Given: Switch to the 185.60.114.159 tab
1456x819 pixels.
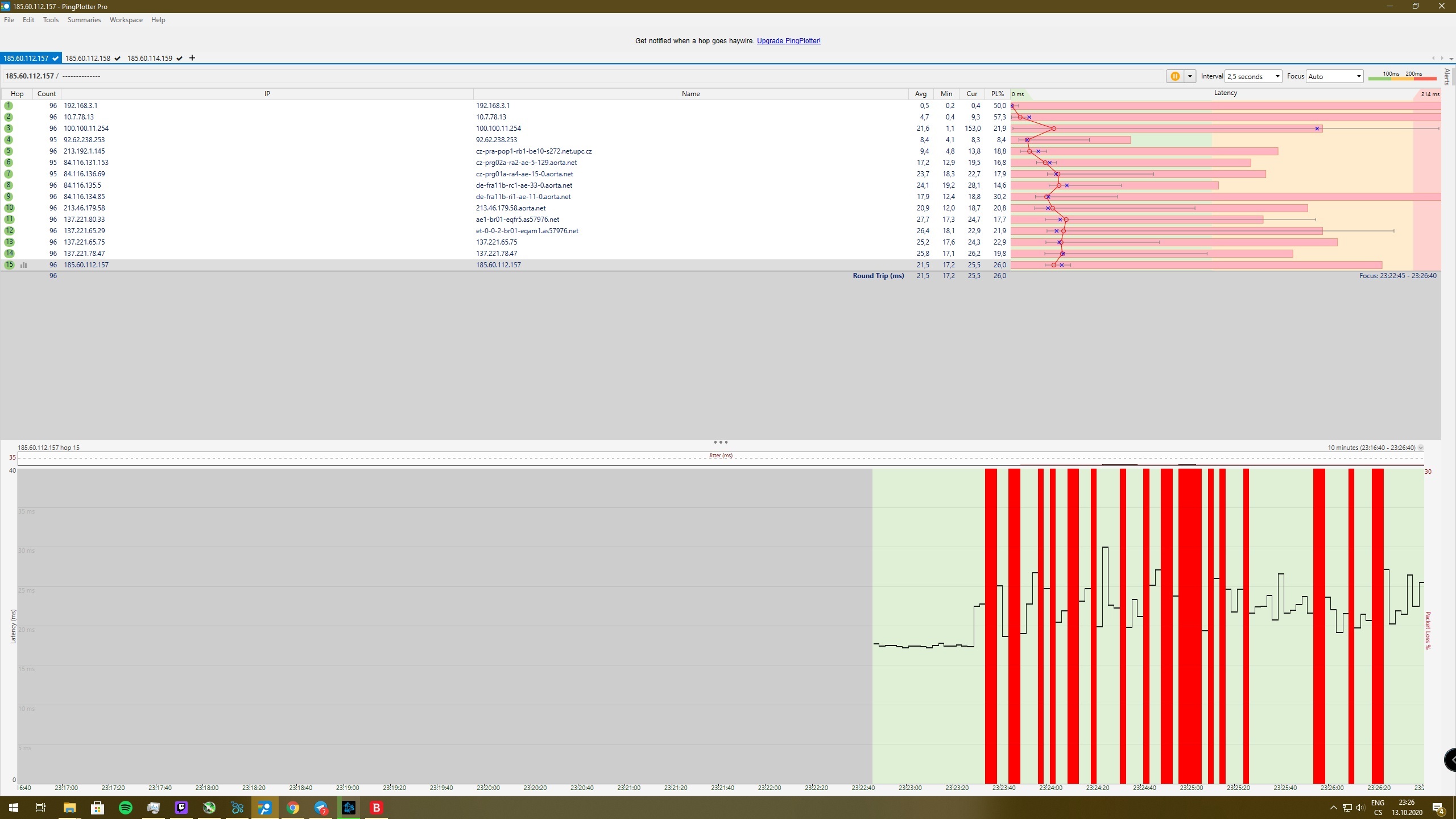Looking at the screenshot, I should pos(150,58).
